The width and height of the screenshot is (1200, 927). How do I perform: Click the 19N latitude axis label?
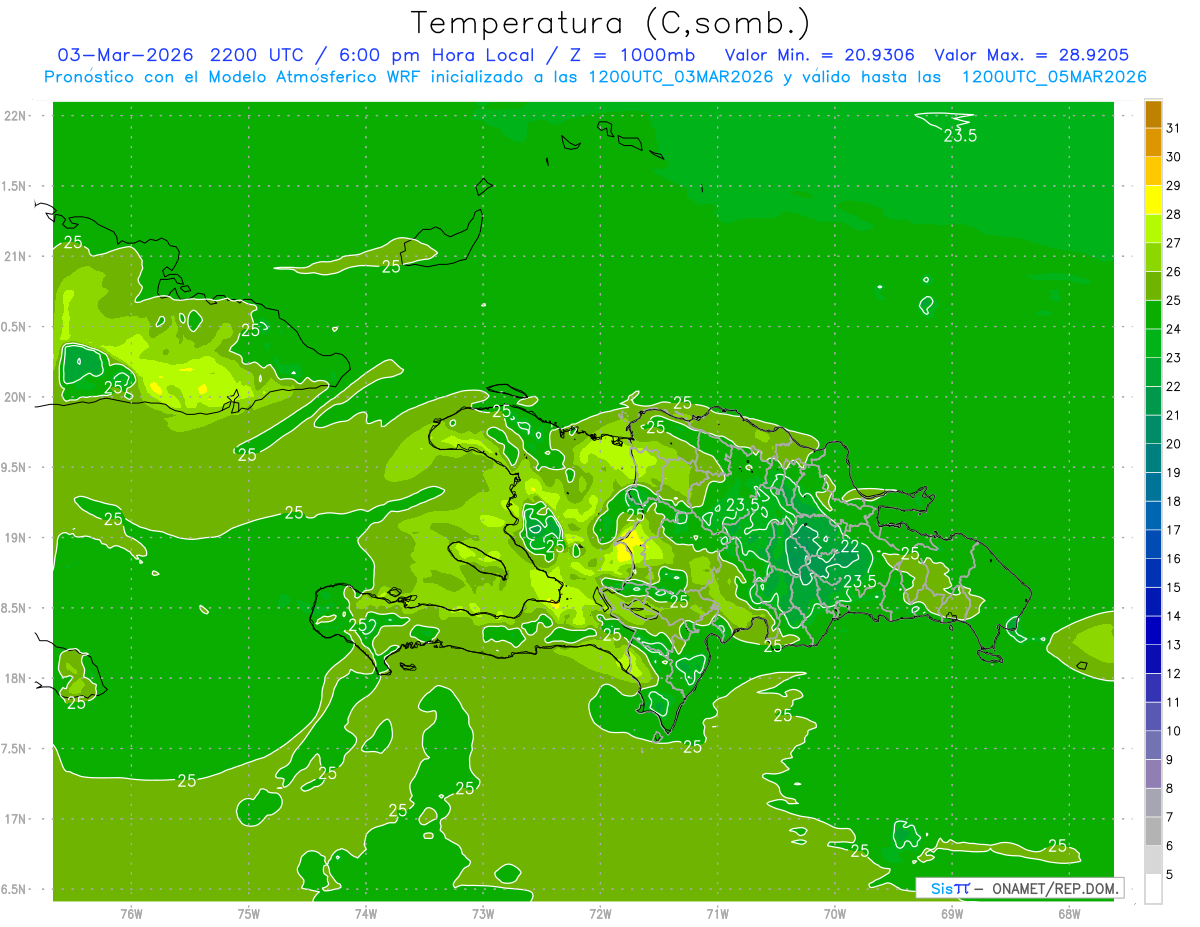tap(14, 538)
